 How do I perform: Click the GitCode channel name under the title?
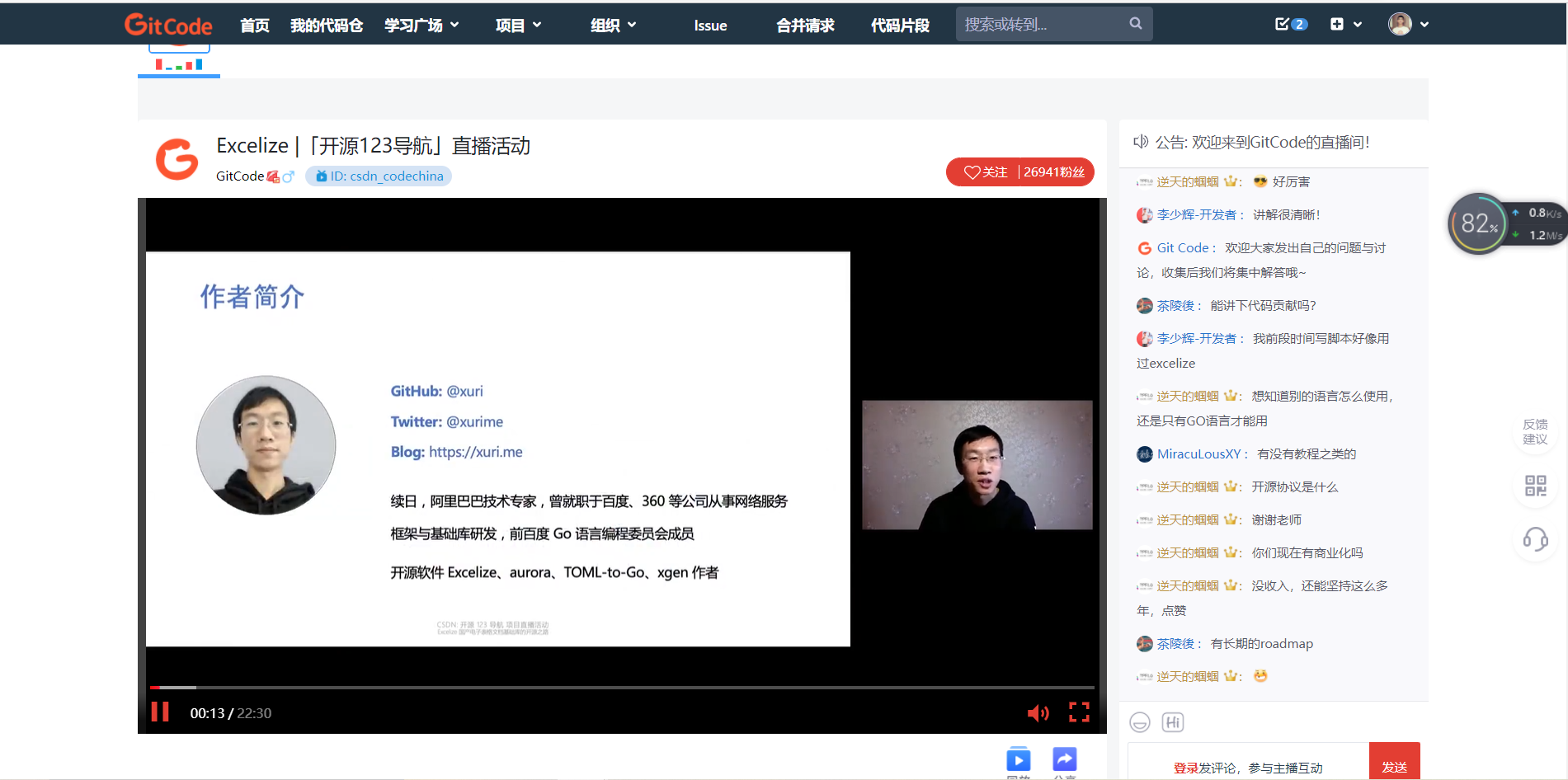(240, 176)
